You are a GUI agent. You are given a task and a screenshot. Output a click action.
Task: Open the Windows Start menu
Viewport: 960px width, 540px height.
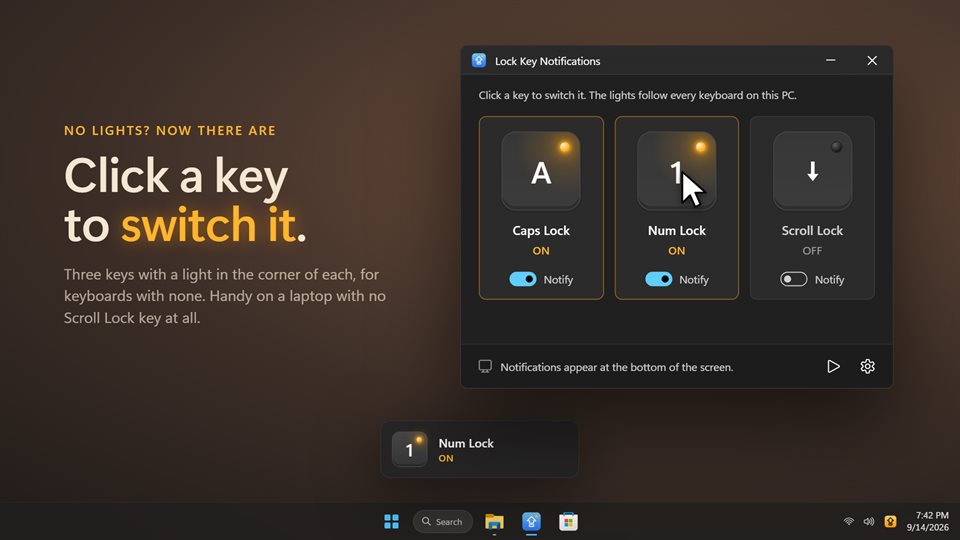[x=391, y=522]
